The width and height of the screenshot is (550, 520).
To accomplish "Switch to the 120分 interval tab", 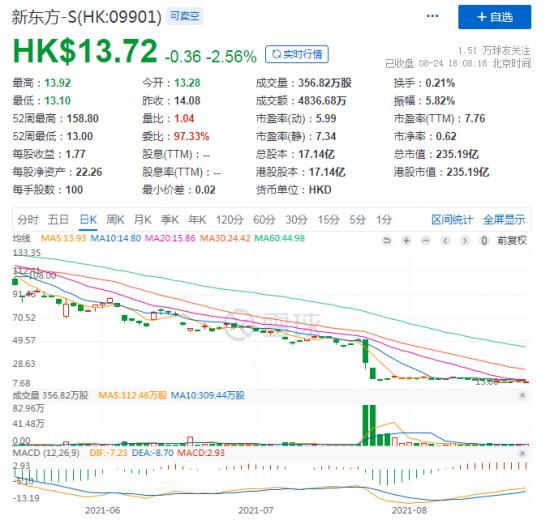I will pos(229,220).
